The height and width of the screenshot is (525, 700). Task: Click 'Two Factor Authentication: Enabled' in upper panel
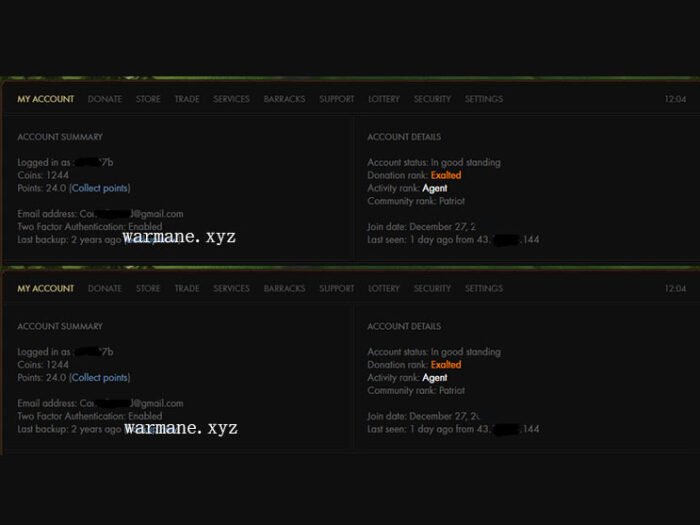click(x=90, y=226)
